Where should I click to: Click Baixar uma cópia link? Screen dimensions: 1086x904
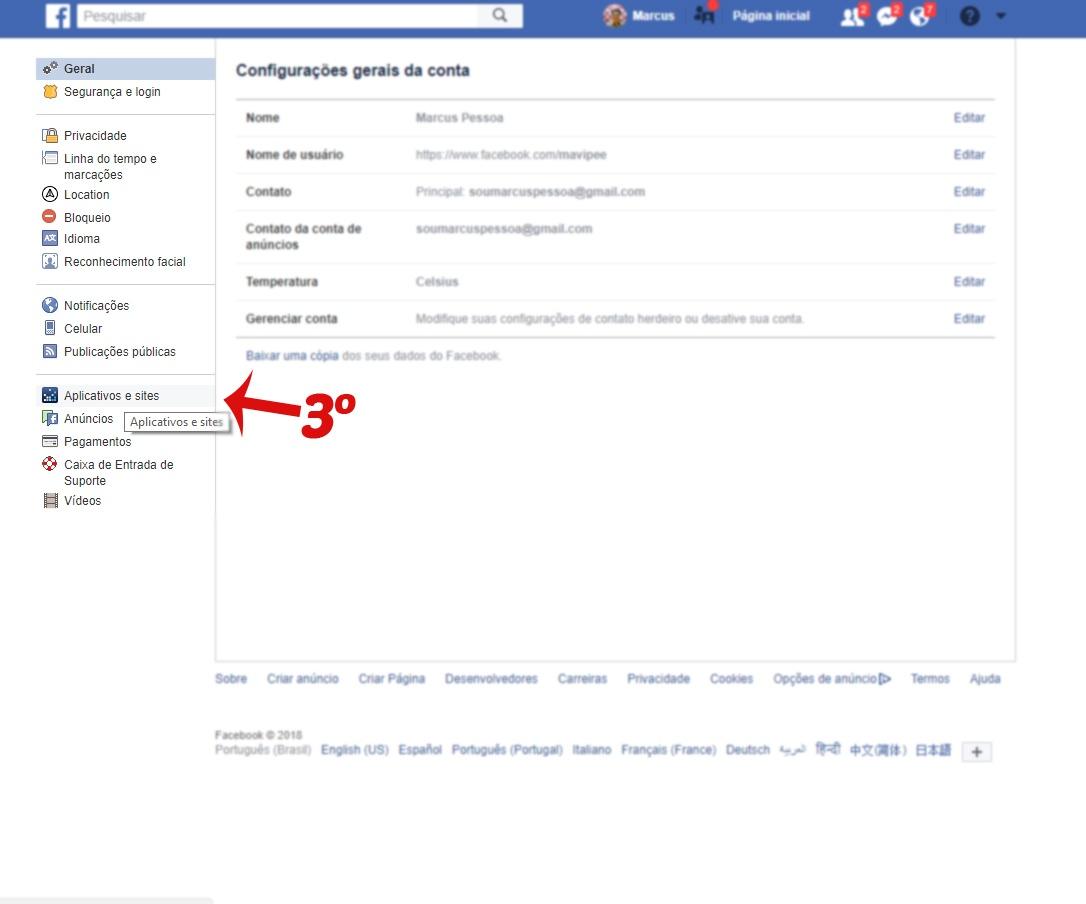point(292,355)
